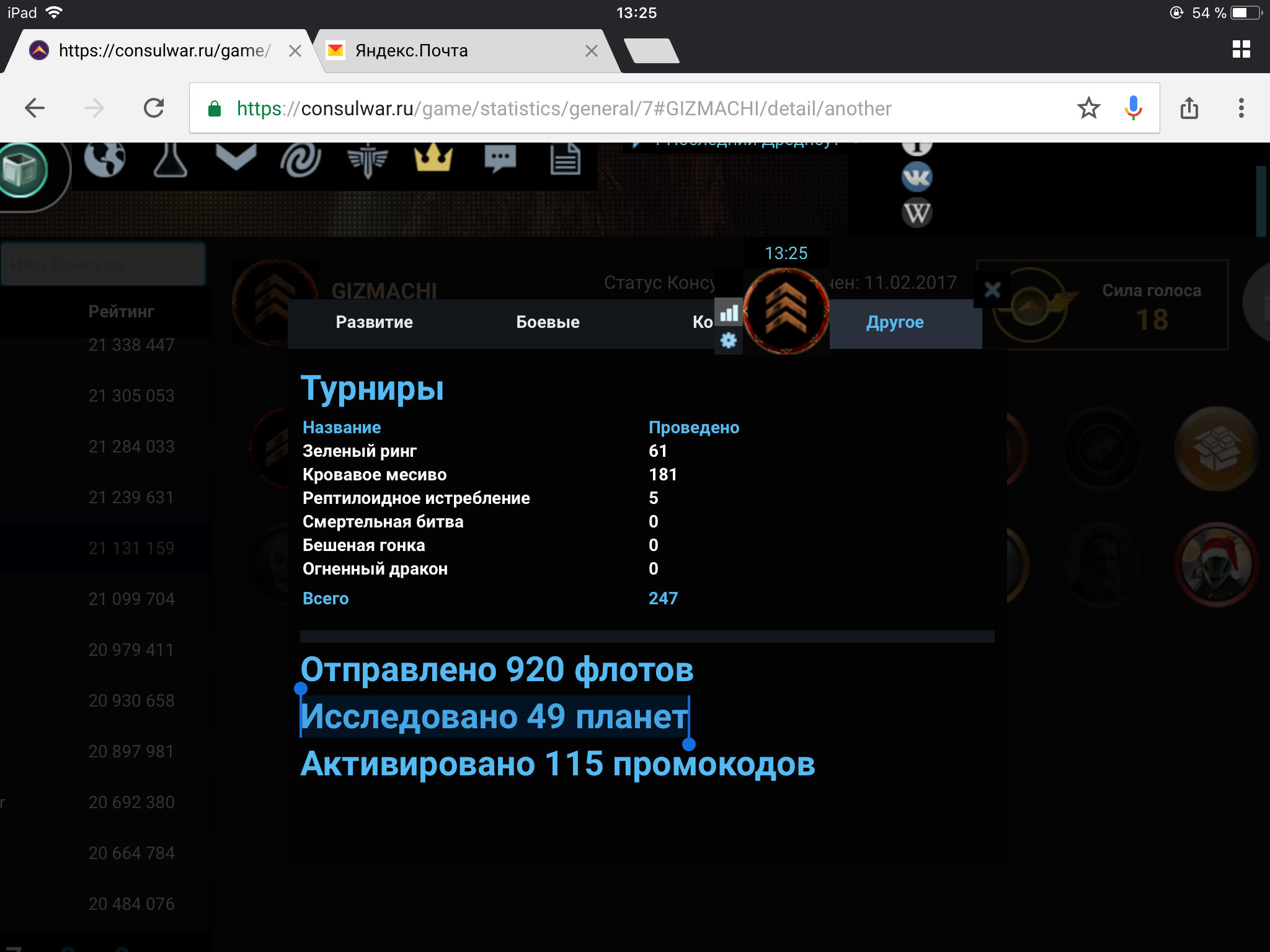Screen dimensions: 1270x952
Task: Open browser three-dot menu
Action: pos(1241,108)
